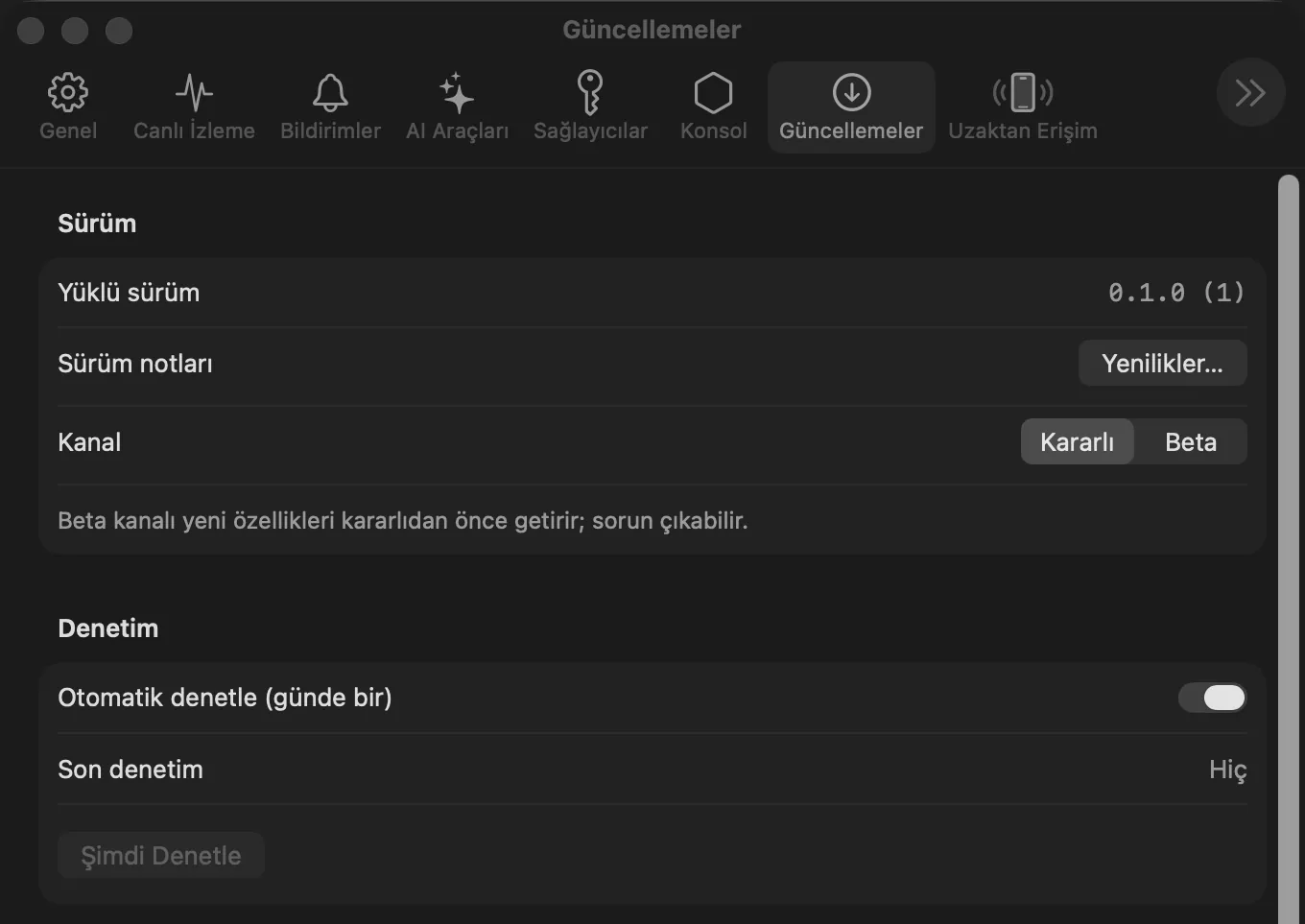
Task: Click the Yenilikler... button
Action: coord(1162,363)
